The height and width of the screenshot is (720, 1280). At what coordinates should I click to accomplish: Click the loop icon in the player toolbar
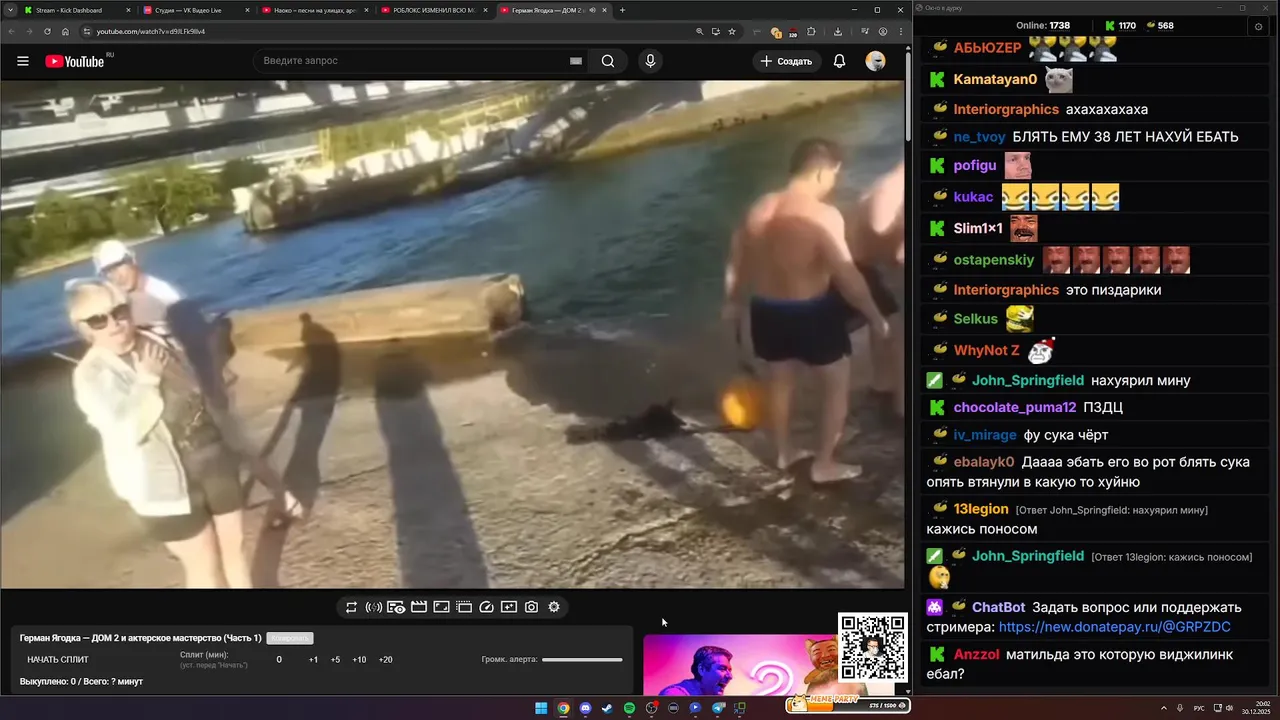click(x=351, y=607)
